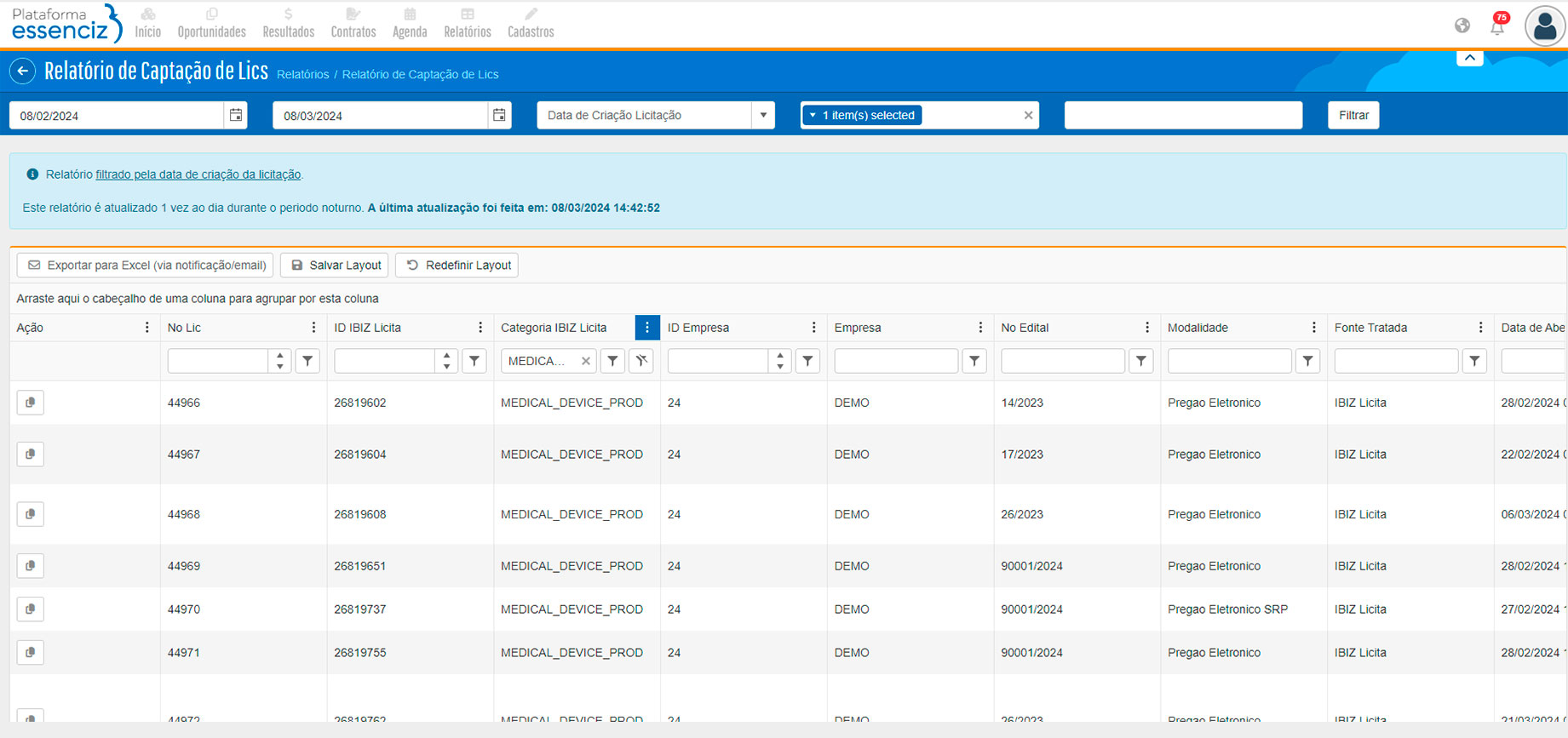The width and height of the screenshot is (1568, 738).
Task: Remove the MEDICA... value from the category filter
Action: (x=586, y=361)
